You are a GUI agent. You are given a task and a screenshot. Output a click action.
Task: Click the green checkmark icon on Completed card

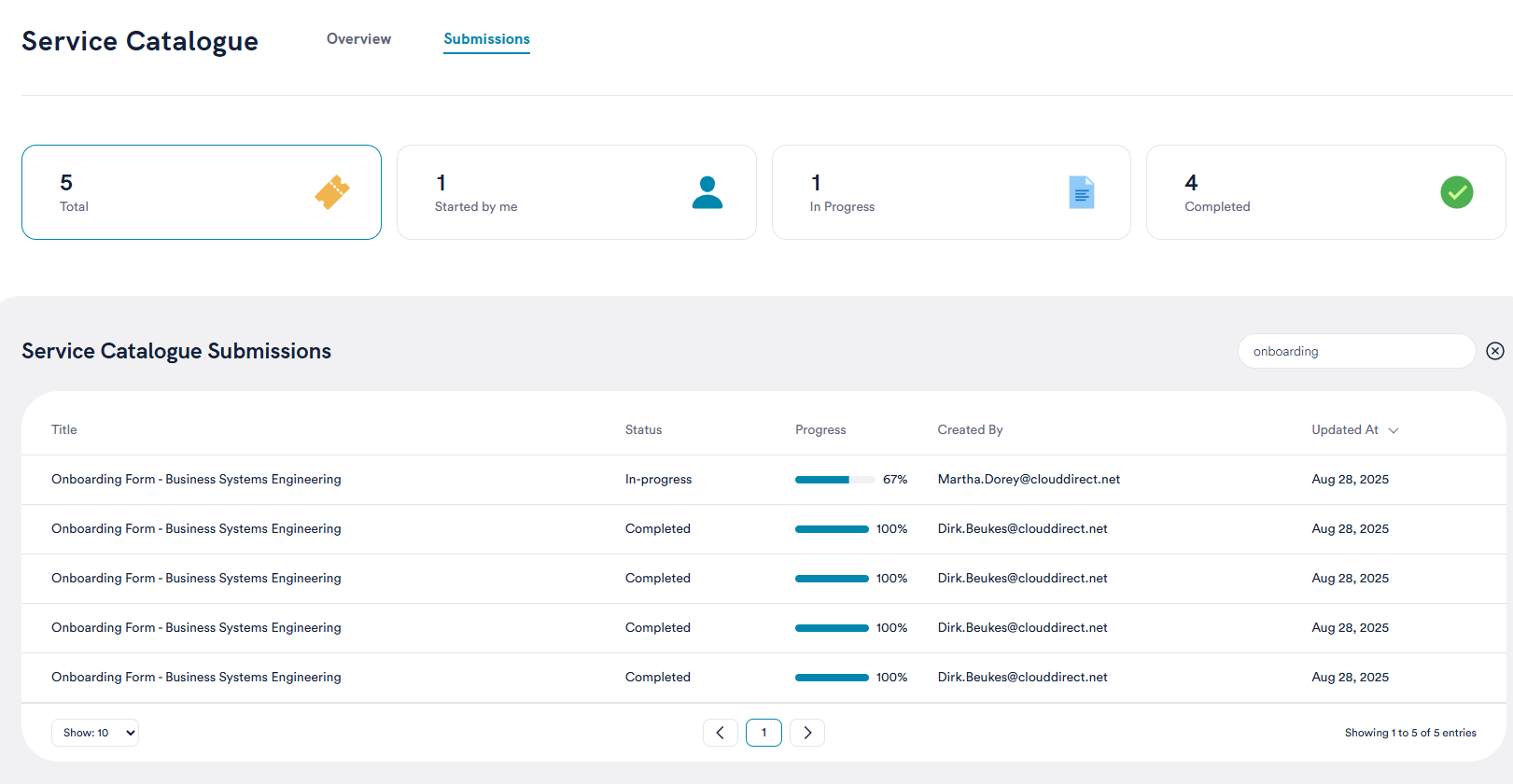[1457, 192]
